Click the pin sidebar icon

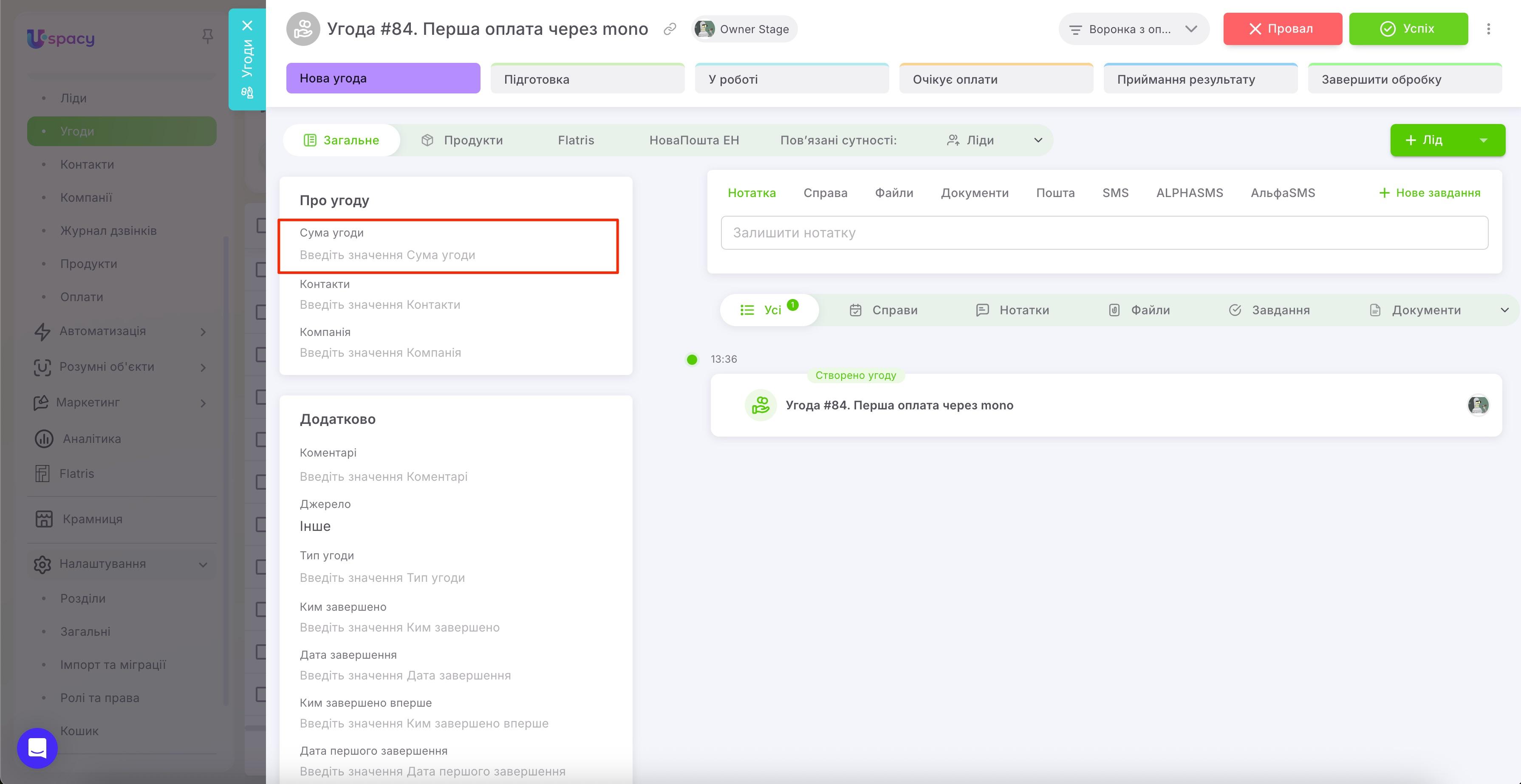[207, 37]
